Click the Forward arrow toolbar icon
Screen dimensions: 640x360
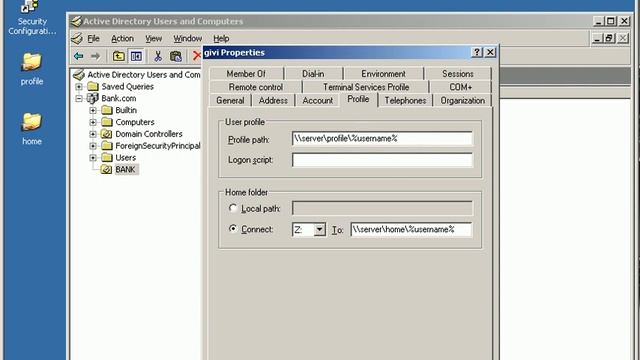click(x=96, y=56)
